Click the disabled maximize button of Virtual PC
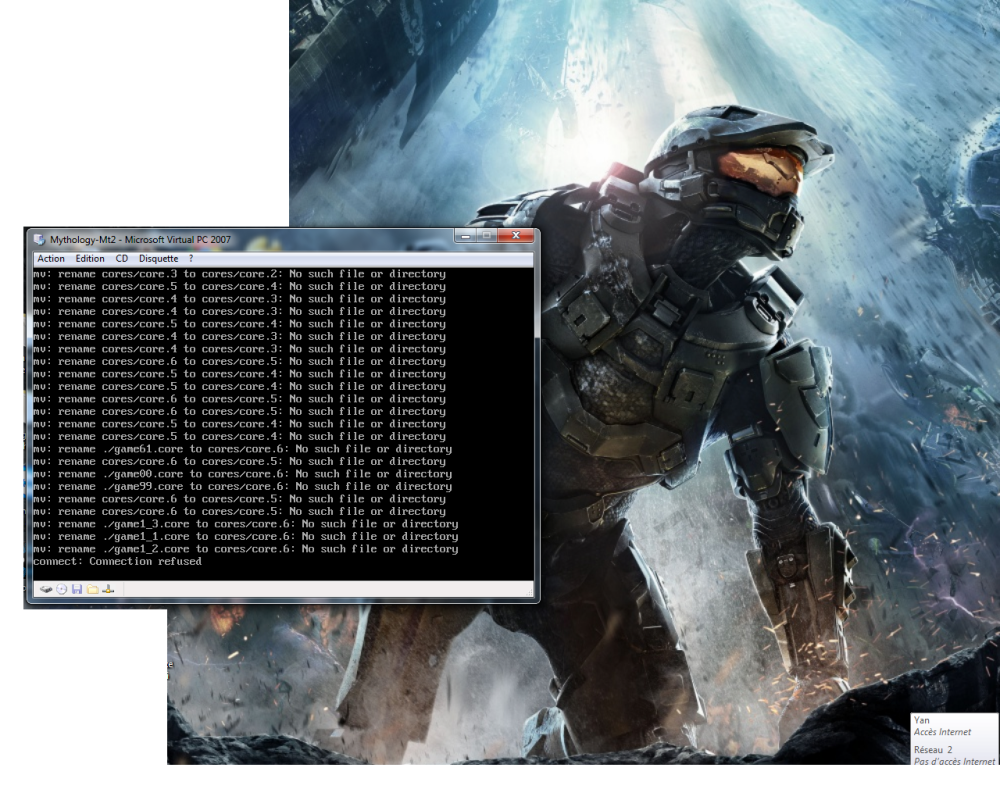 click(x=487, y=236)
